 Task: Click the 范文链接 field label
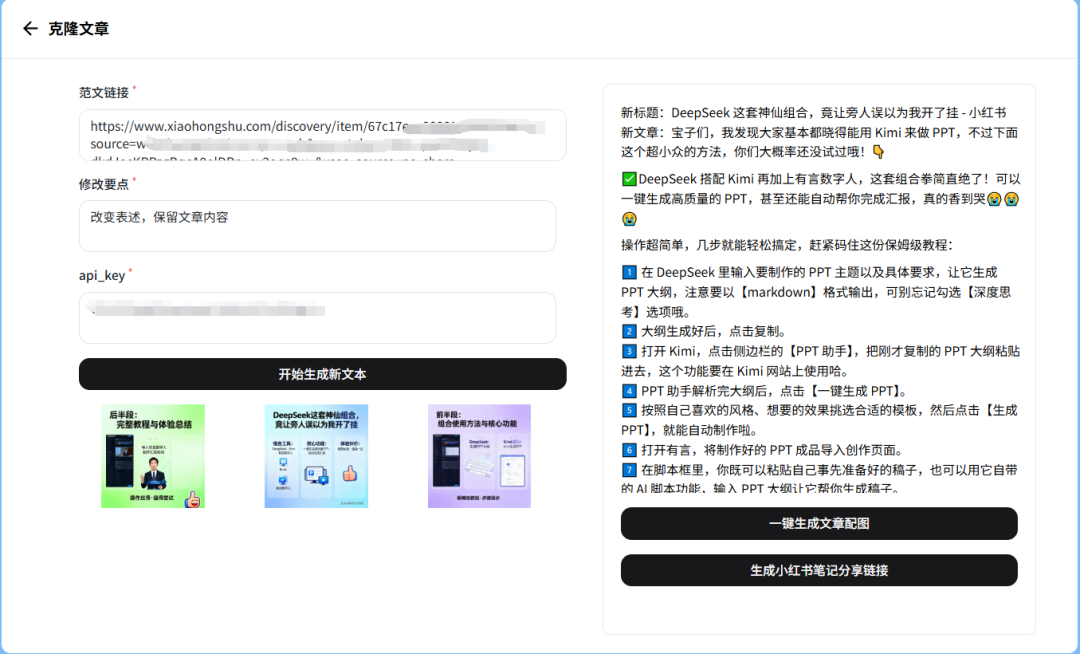[x=104, y=92]
